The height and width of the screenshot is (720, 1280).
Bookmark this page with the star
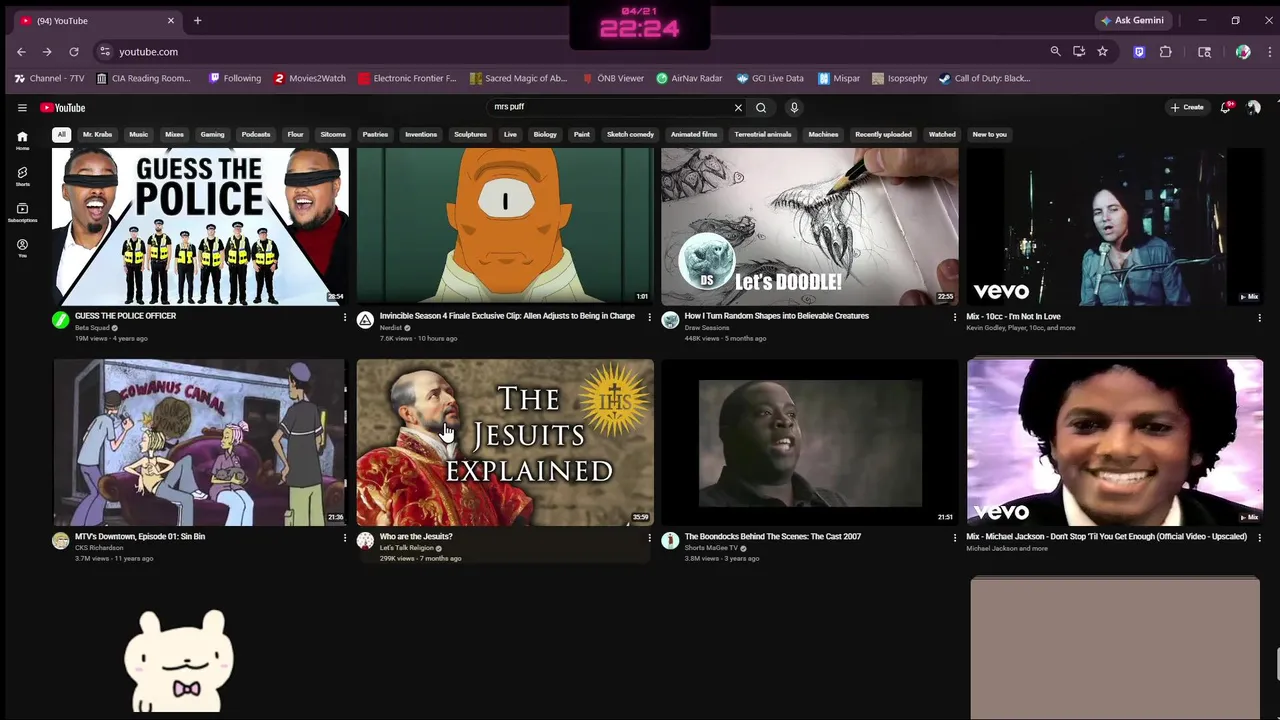pyautogui.click(x=1102, y=51)
